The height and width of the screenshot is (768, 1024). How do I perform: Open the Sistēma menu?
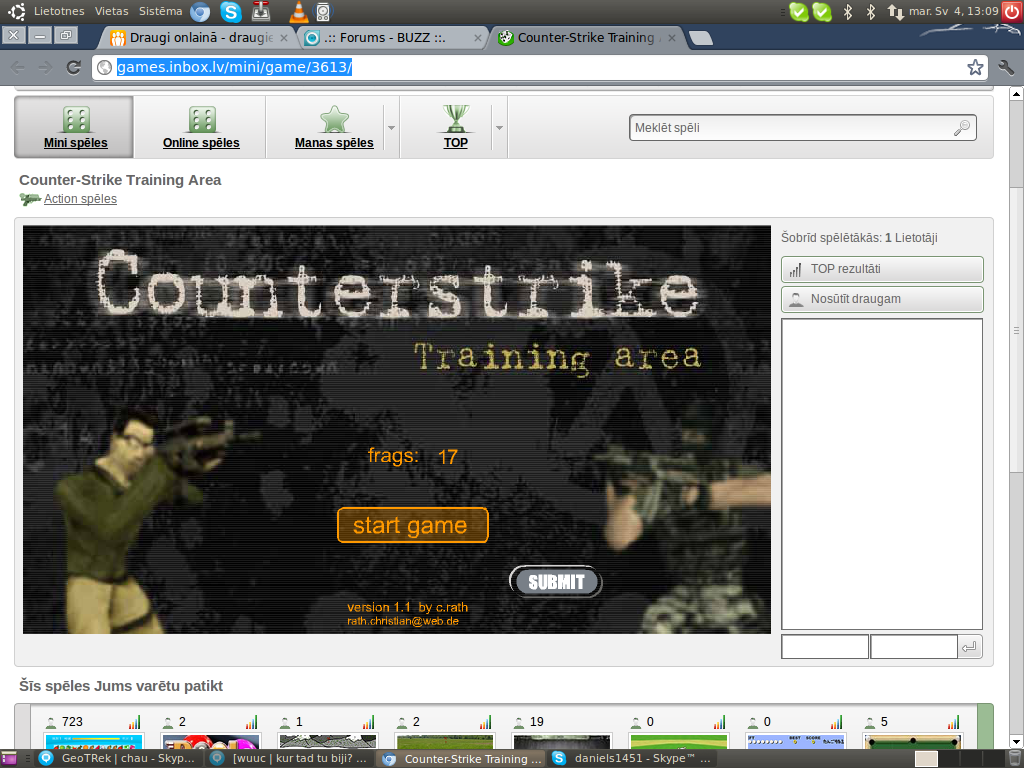tap(161, 11)
